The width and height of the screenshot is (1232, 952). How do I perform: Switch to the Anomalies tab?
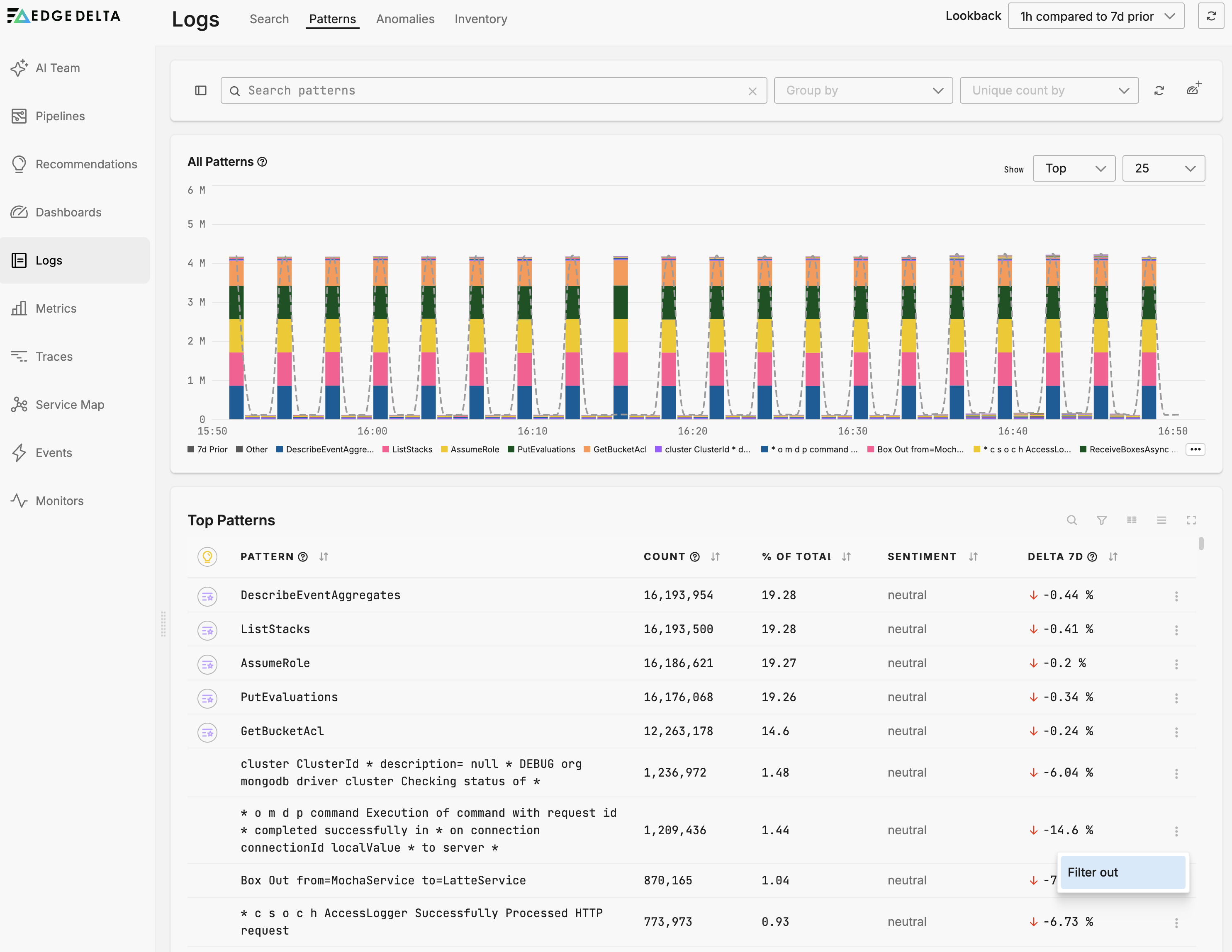pyautogui.click(x=405, y=19)
